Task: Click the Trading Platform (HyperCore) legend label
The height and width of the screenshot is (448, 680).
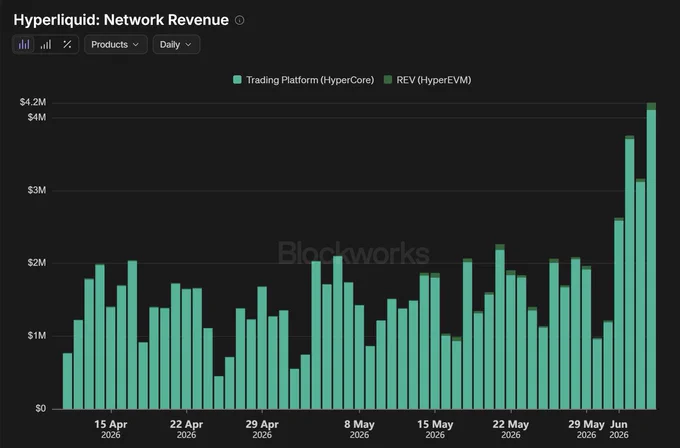Action: tap(310, 80)
